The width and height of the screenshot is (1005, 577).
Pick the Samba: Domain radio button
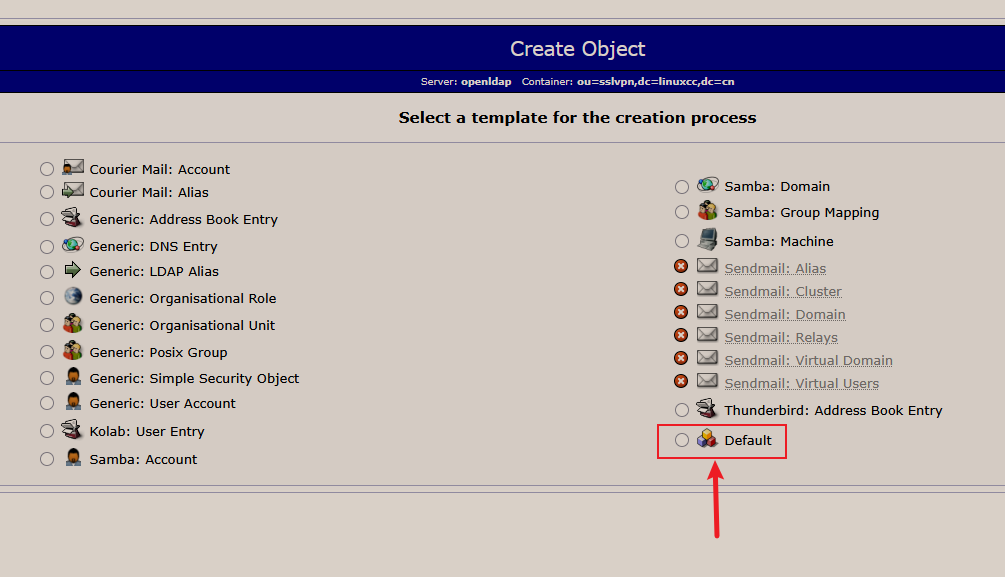[x=682, y=187]
